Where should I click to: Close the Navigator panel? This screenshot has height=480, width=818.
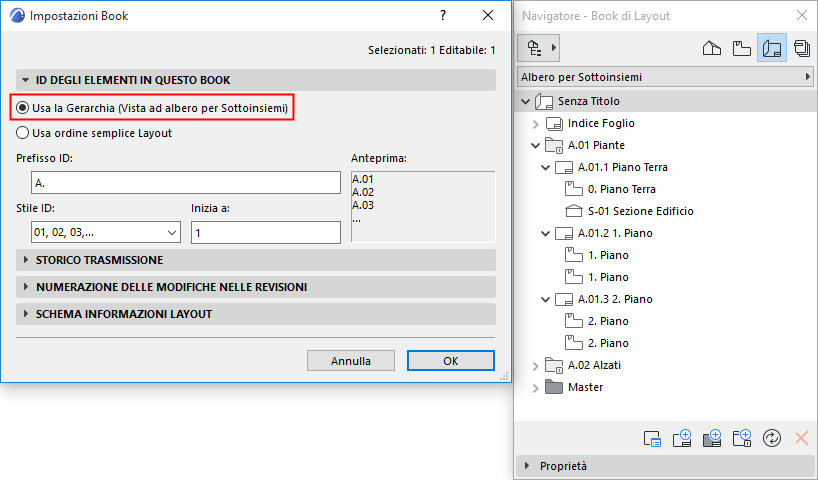click(x=802, y=15)
